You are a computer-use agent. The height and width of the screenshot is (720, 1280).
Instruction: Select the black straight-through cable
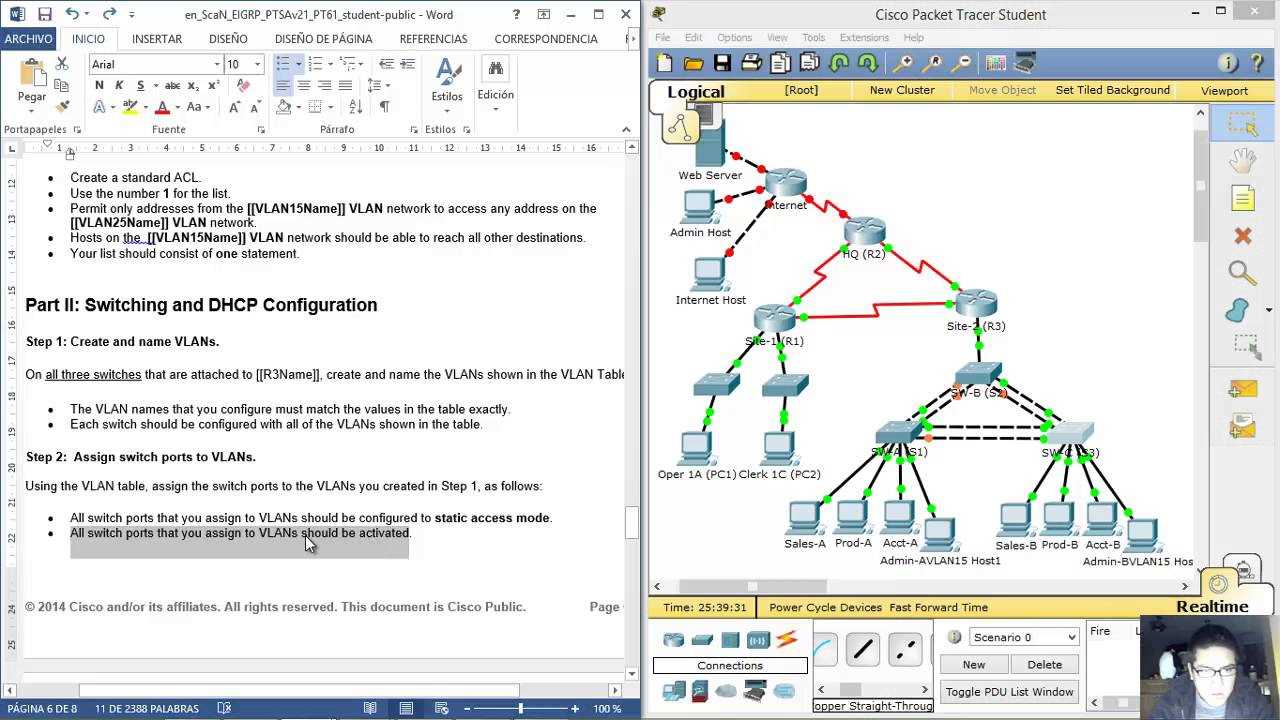pos(863,650)
